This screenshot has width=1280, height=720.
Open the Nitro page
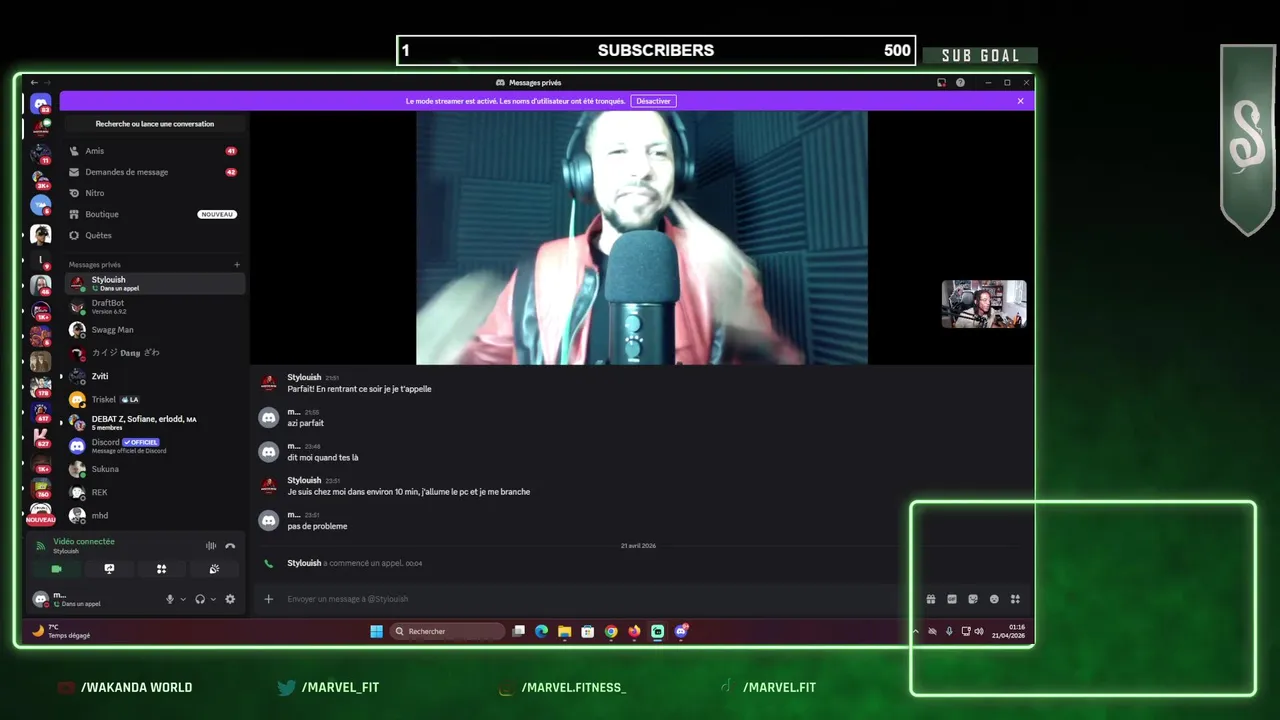click(154, 193)
